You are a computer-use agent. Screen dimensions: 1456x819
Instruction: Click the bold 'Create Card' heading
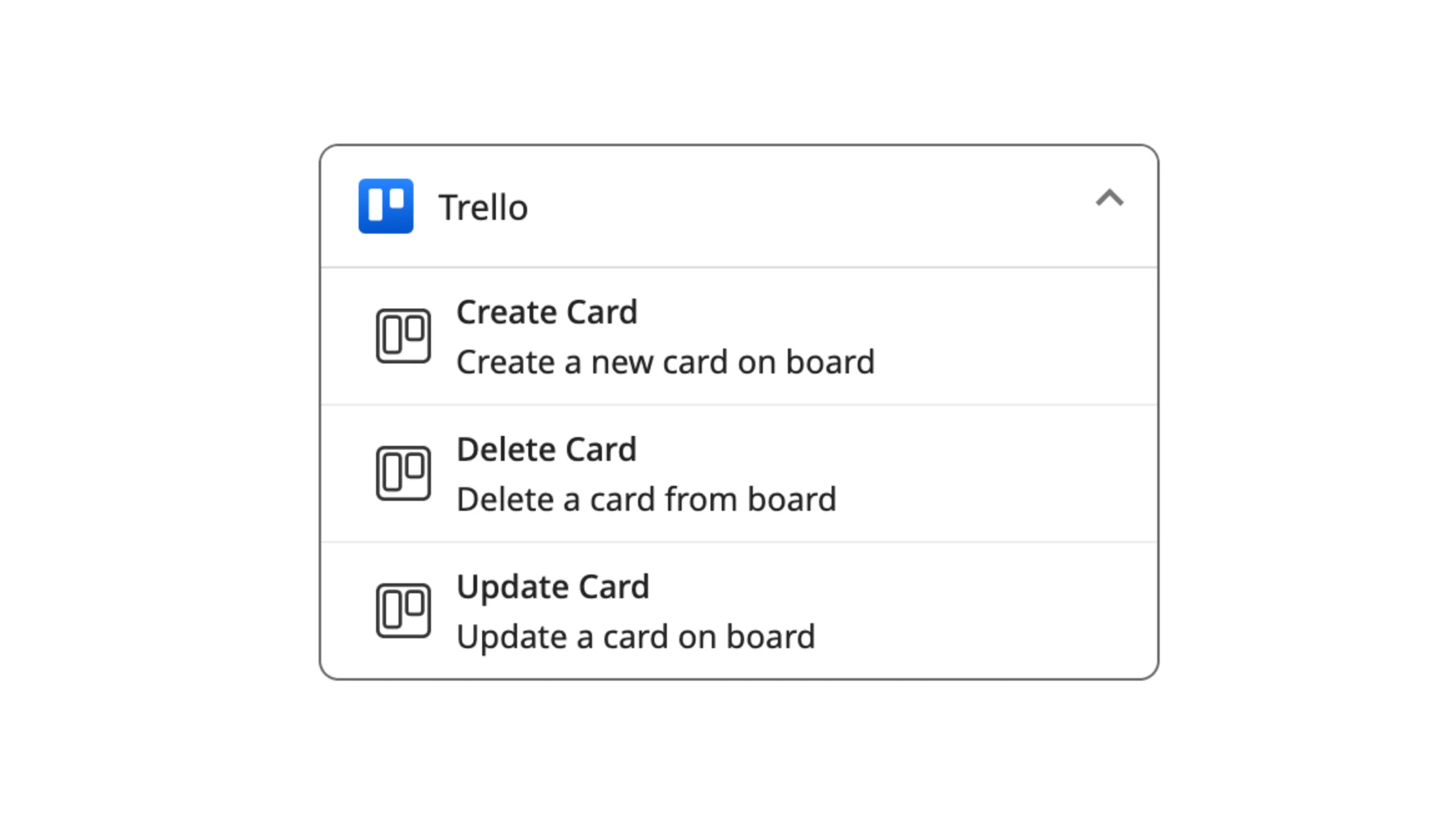pos(547,312)
